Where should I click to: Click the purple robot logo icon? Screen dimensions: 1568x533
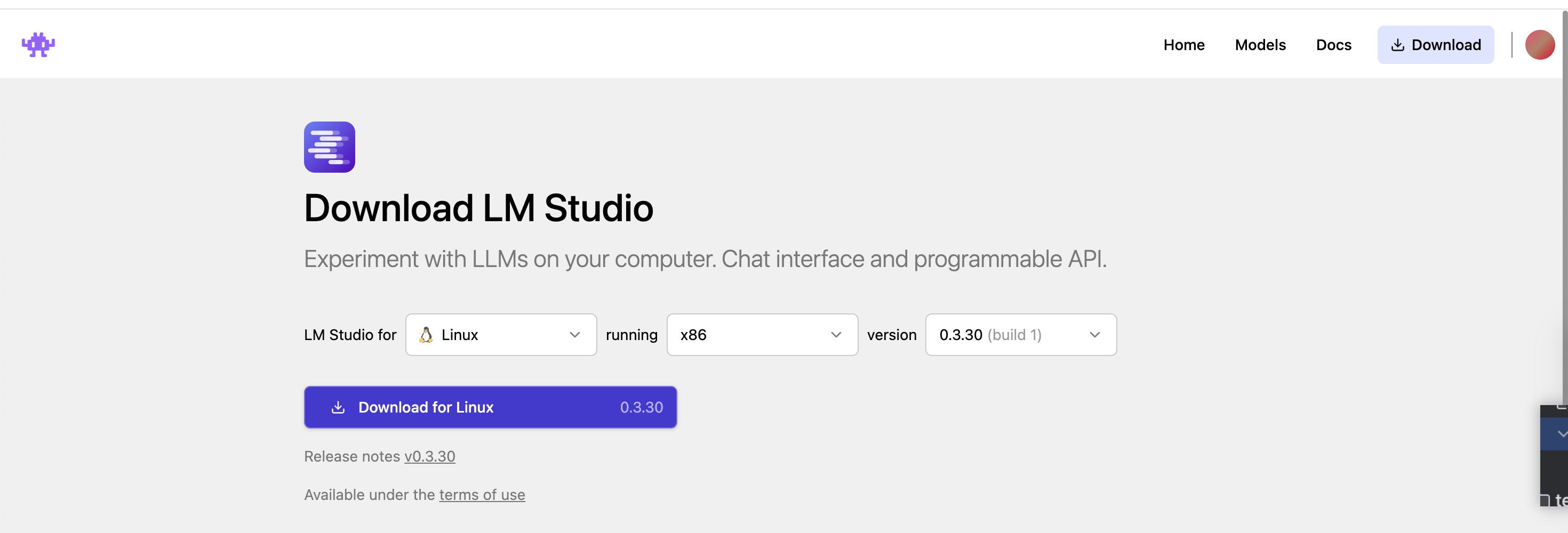pyautogui.click(x=38, y=45)
